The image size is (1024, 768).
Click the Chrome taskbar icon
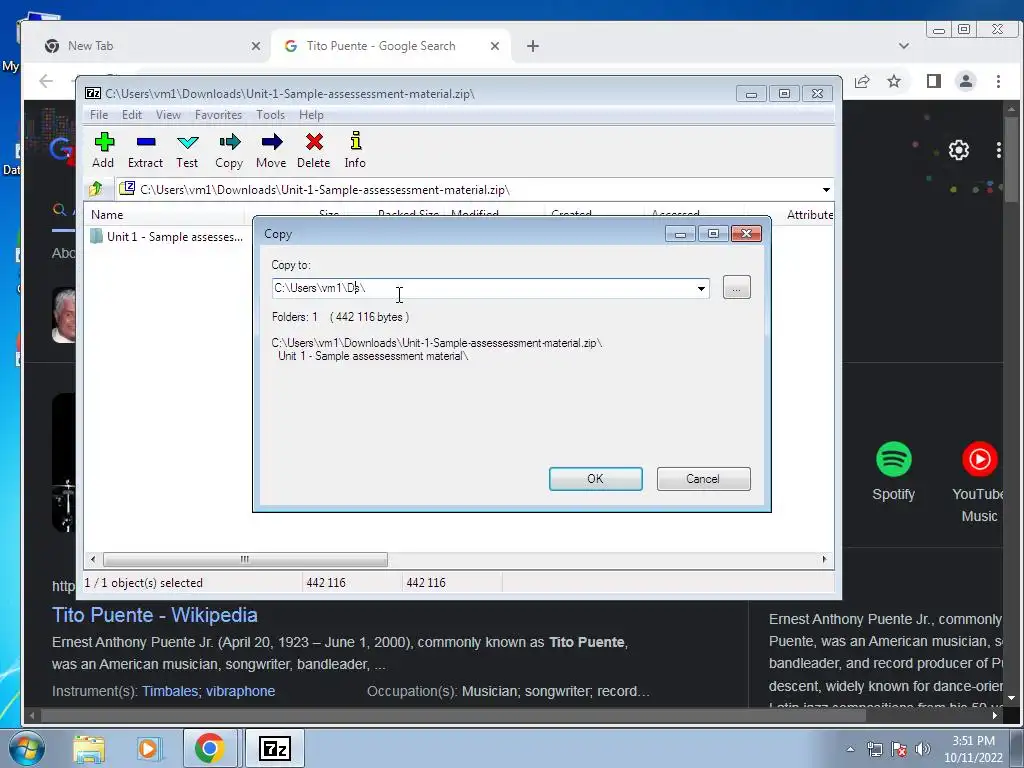[209, 748]
